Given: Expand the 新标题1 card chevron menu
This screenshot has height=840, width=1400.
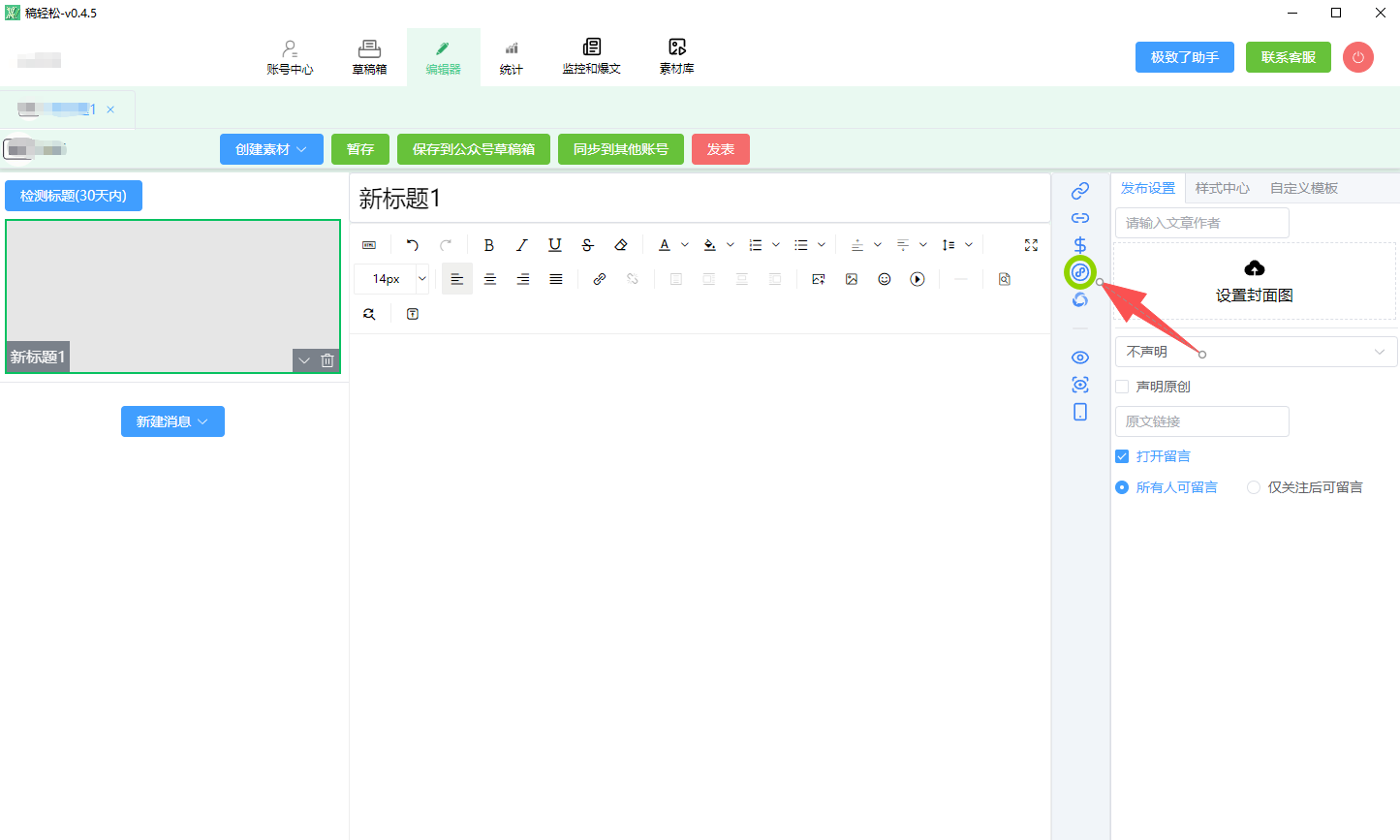Looking at the screenshot, I should point(304,360).
